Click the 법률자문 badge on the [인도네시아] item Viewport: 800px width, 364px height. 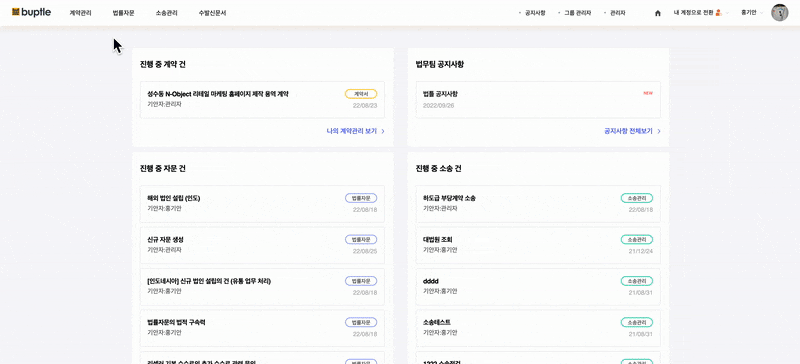pos(361,281)
